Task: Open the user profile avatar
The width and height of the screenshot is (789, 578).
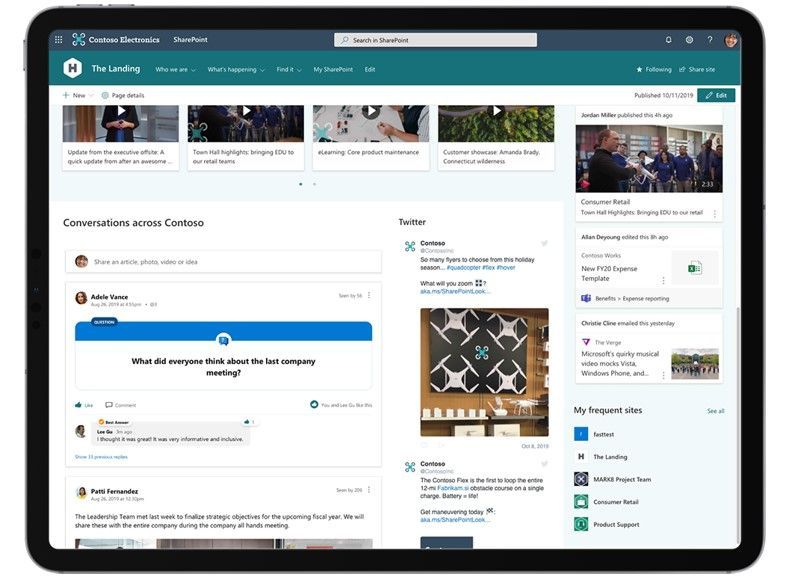Action: coord(731,40)
